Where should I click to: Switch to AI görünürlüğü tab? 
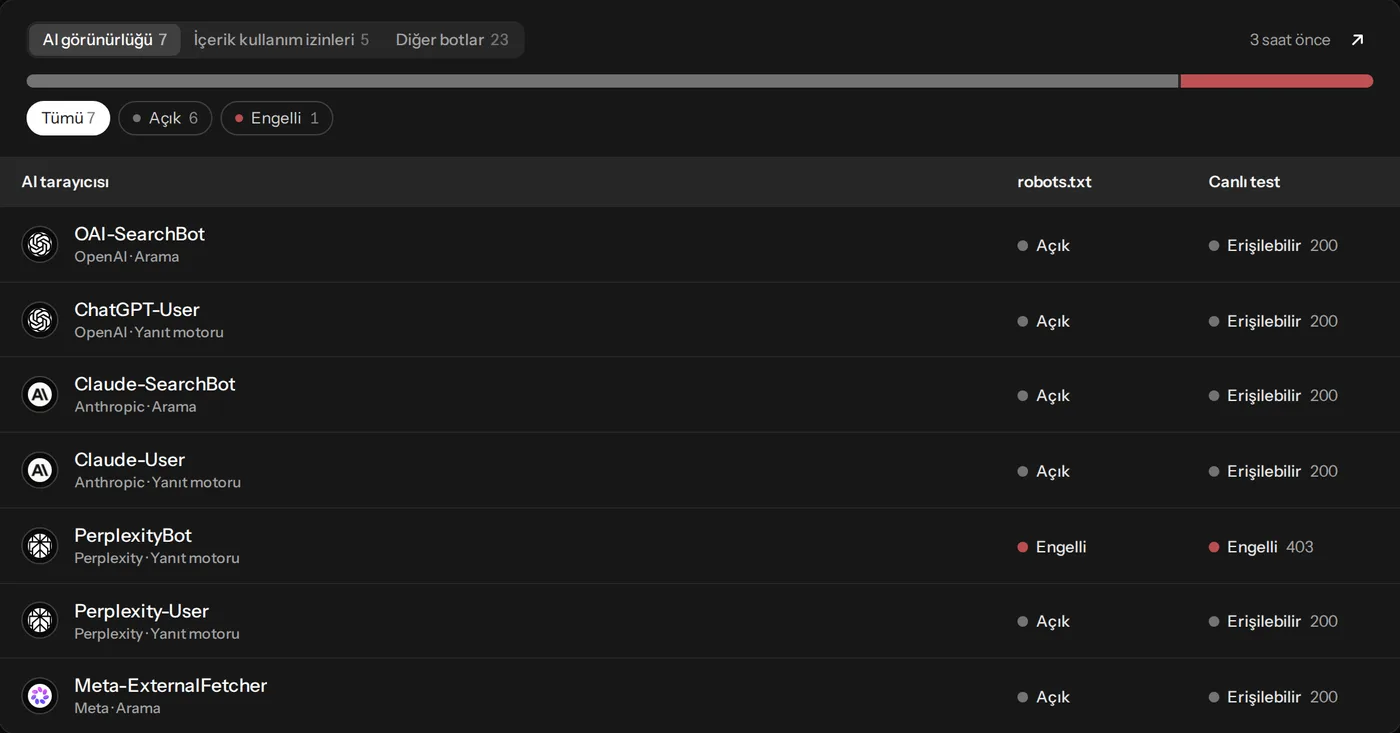click(105, 40)
